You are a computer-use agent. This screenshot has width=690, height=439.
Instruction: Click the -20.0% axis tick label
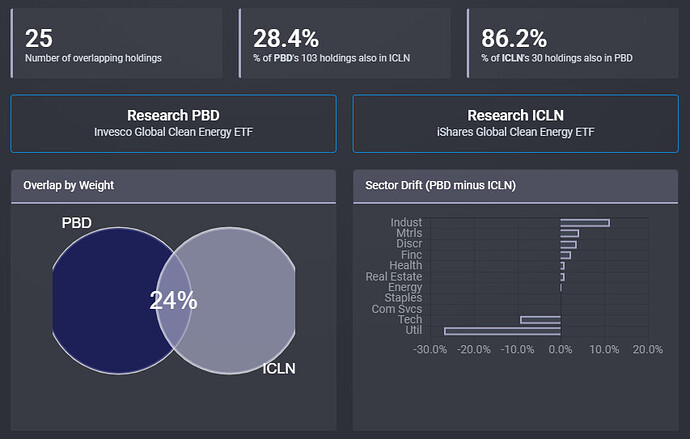pos(473,350)
